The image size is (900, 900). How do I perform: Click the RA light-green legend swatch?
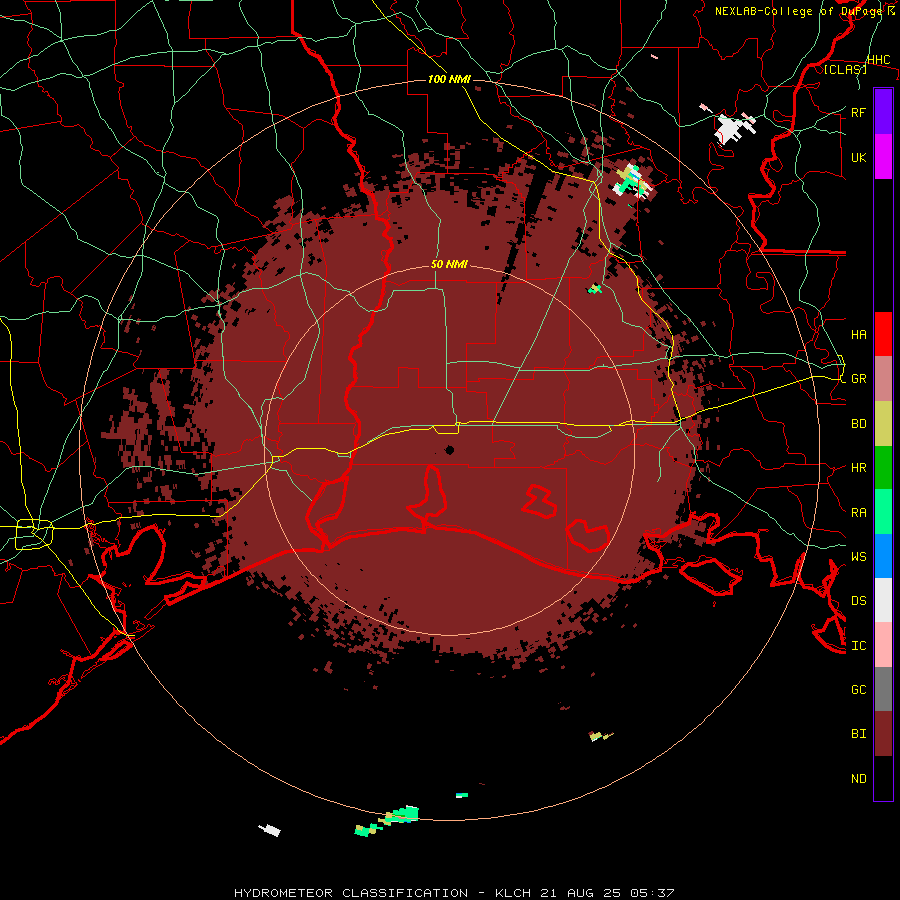click(883, 512)
